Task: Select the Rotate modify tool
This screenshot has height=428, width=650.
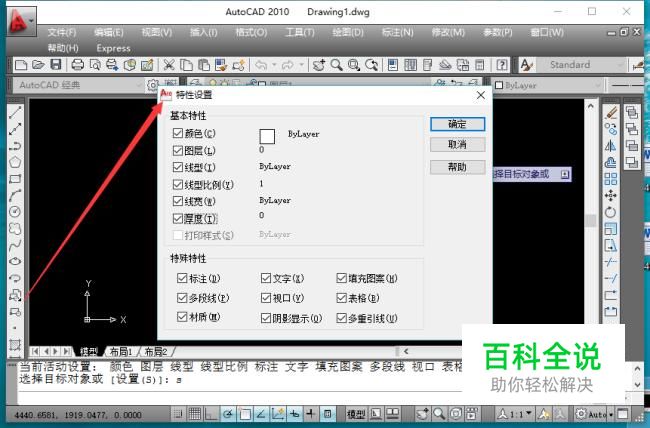Action: (x=611, y=212)
